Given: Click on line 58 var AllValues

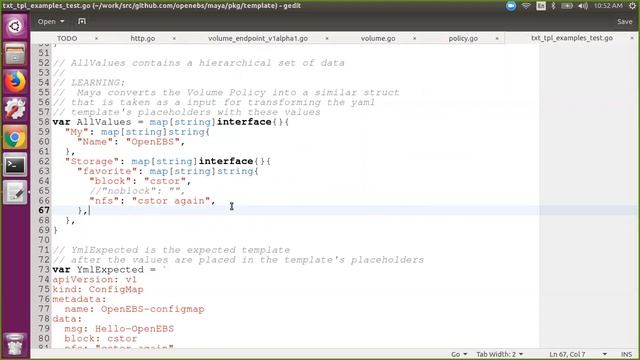Looking at the screenshot, I should coord(171,122).
